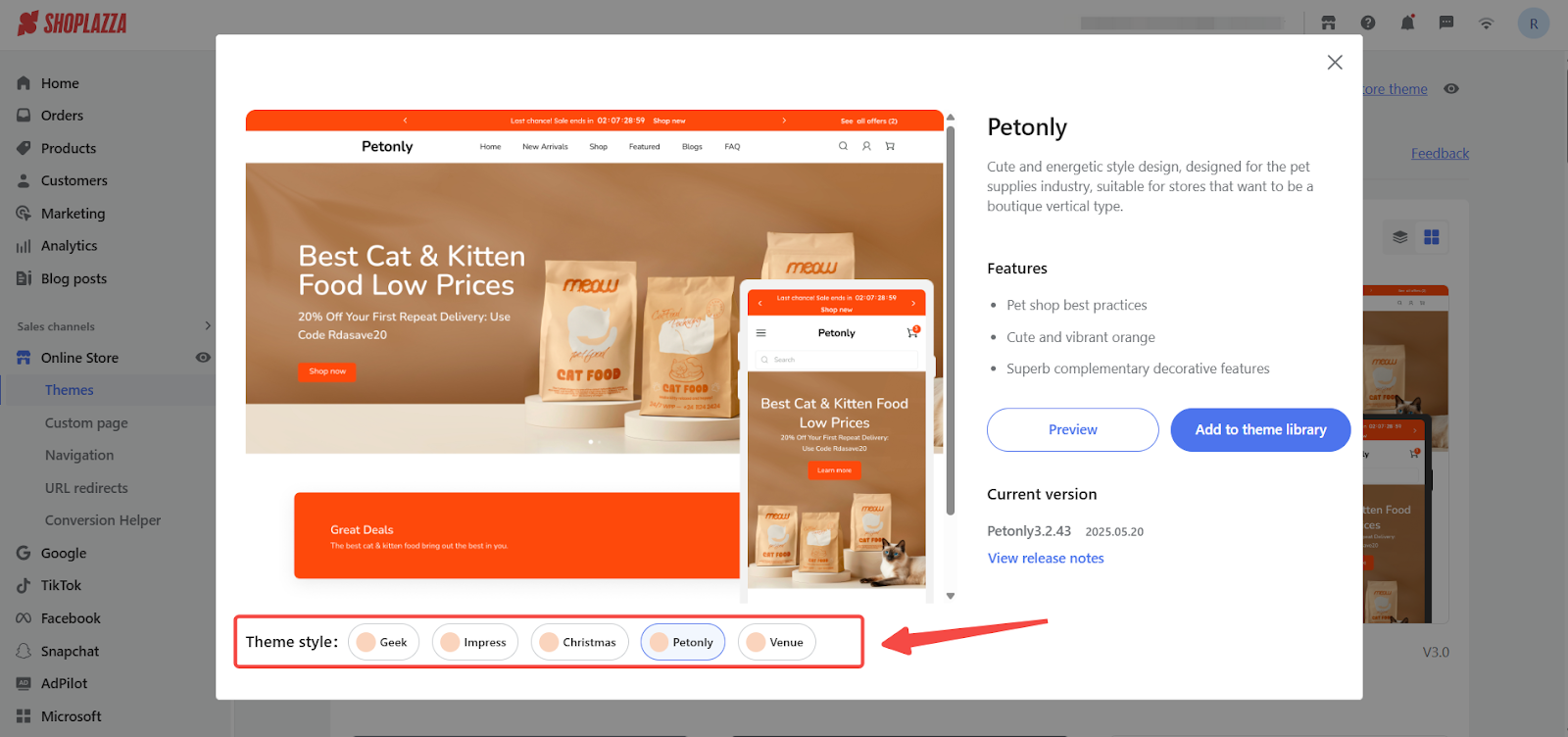Switch to grid view icon
This screenshot has height=737, width=1568.
pyautogui.click(x=1432, y=237)
